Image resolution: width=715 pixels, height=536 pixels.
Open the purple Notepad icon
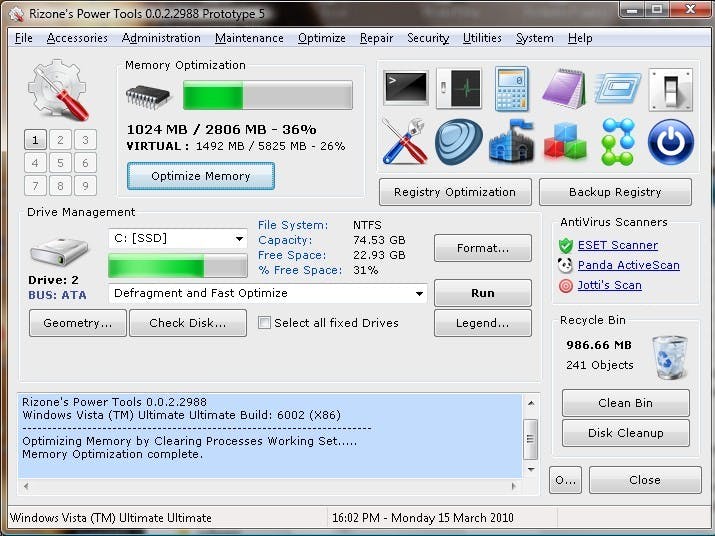[x=564, y=88]
